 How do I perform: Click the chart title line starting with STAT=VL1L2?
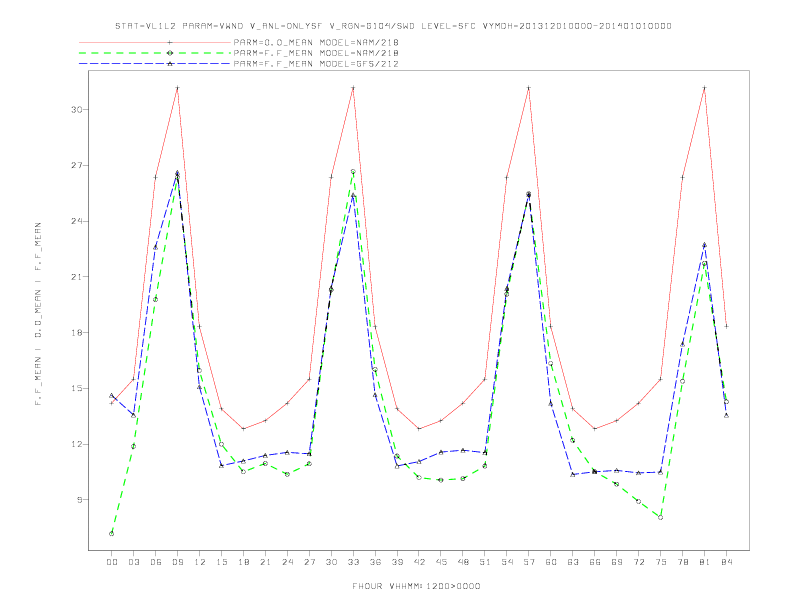393,26
